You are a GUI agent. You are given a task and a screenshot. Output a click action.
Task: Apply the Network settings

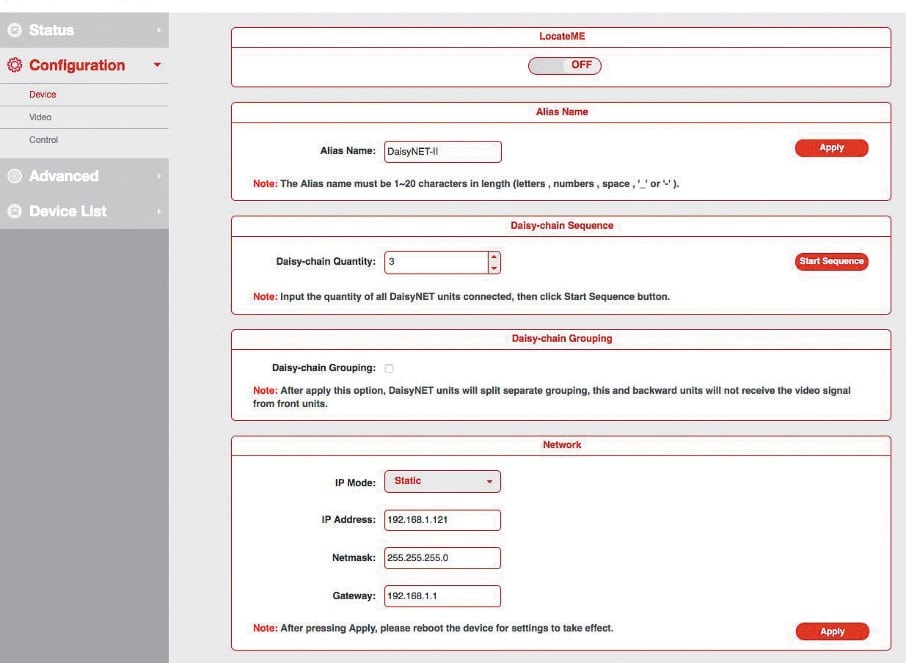pos(832,631)
